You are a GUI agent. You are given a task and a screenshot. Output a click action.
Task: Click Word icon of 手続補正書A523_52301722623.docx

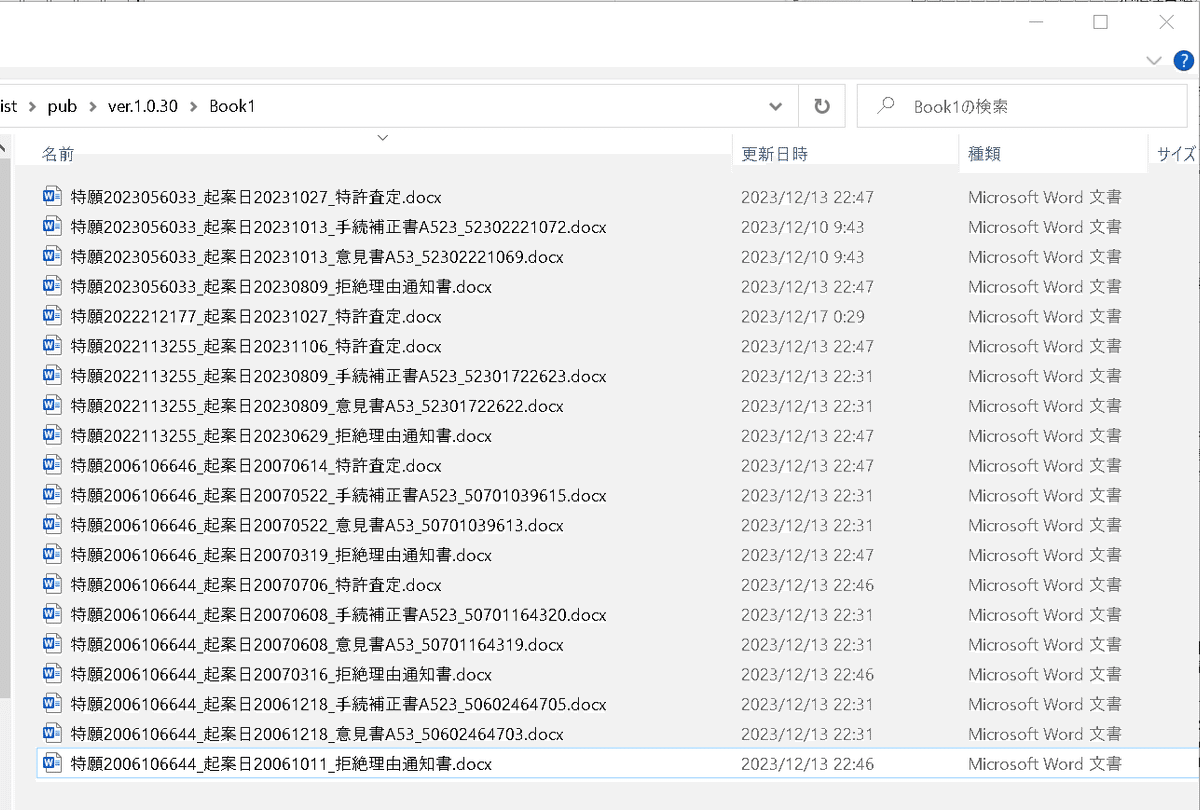coord(52,376)
